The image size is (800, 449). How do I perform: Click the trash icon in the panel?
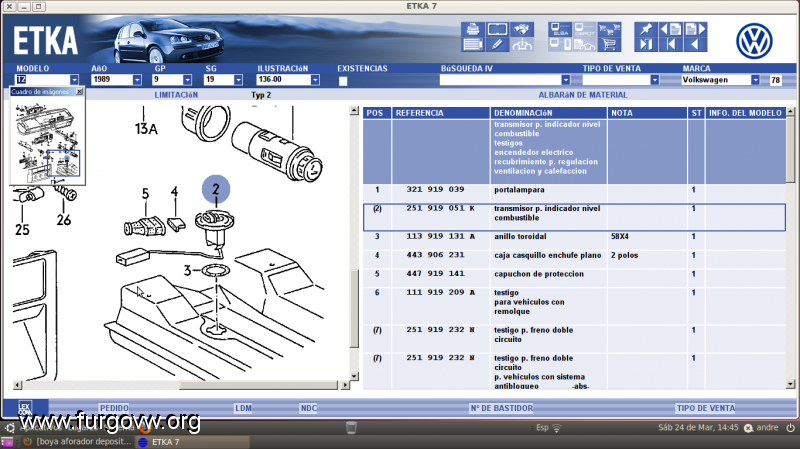pyautogui.click(x=351, y=428)
